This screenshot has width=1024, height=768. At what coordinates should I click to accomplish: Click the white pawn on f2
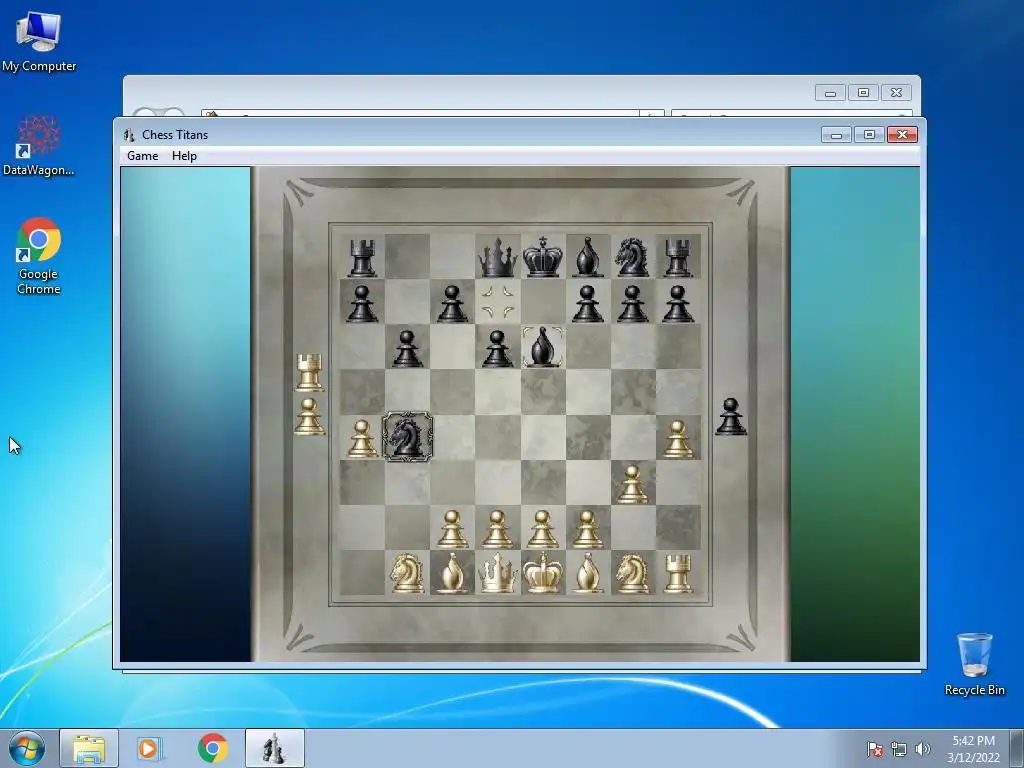point(588,528)
